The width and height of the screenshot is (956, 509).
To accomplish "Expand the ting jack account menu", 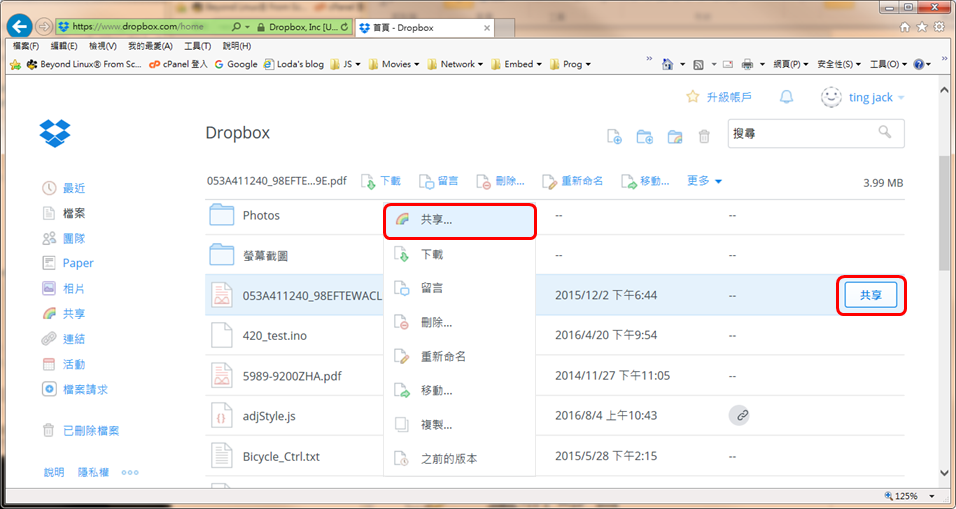I will click(876, 98).
